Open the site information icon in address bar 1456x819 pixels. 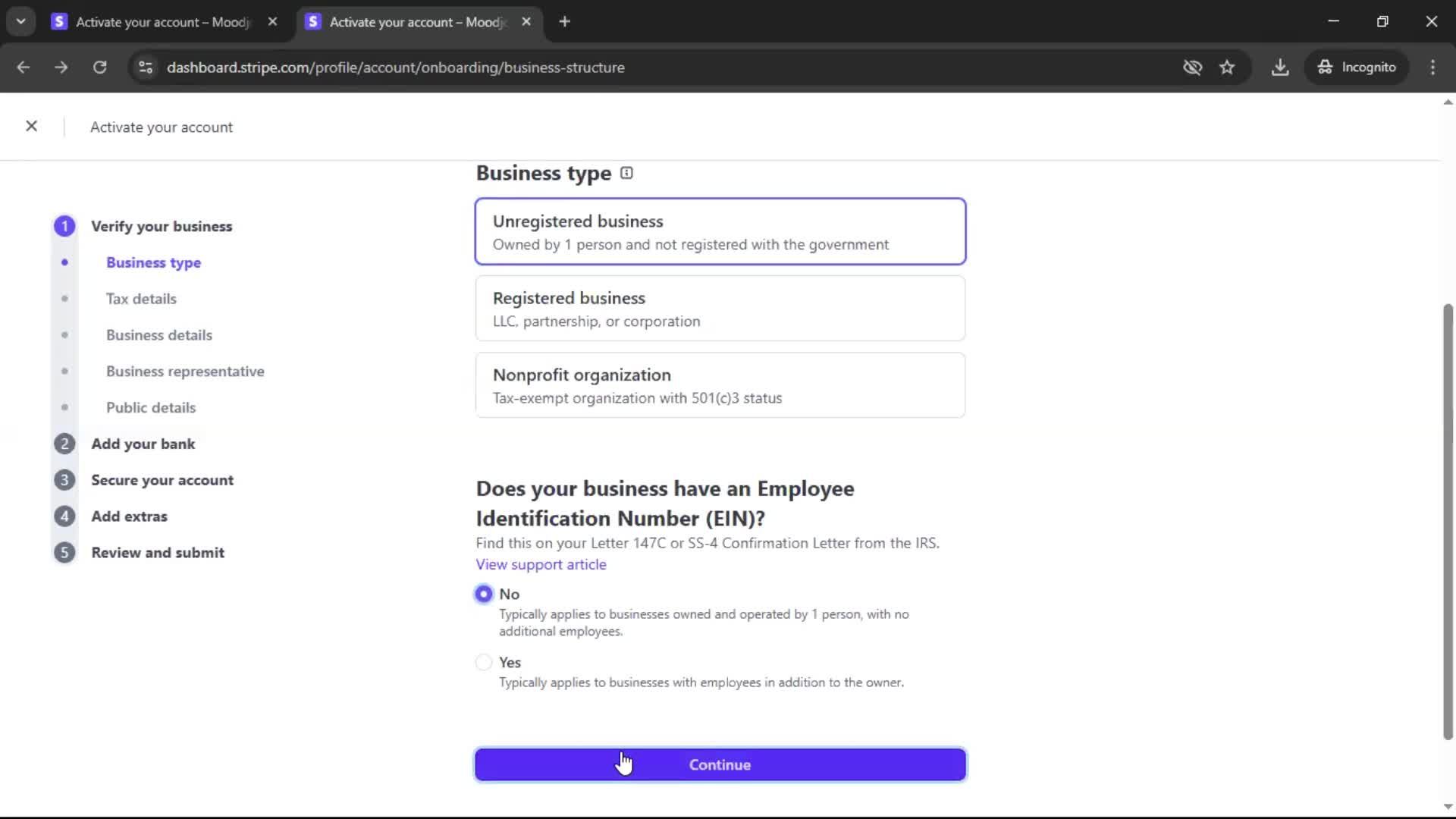click(146, 67)
